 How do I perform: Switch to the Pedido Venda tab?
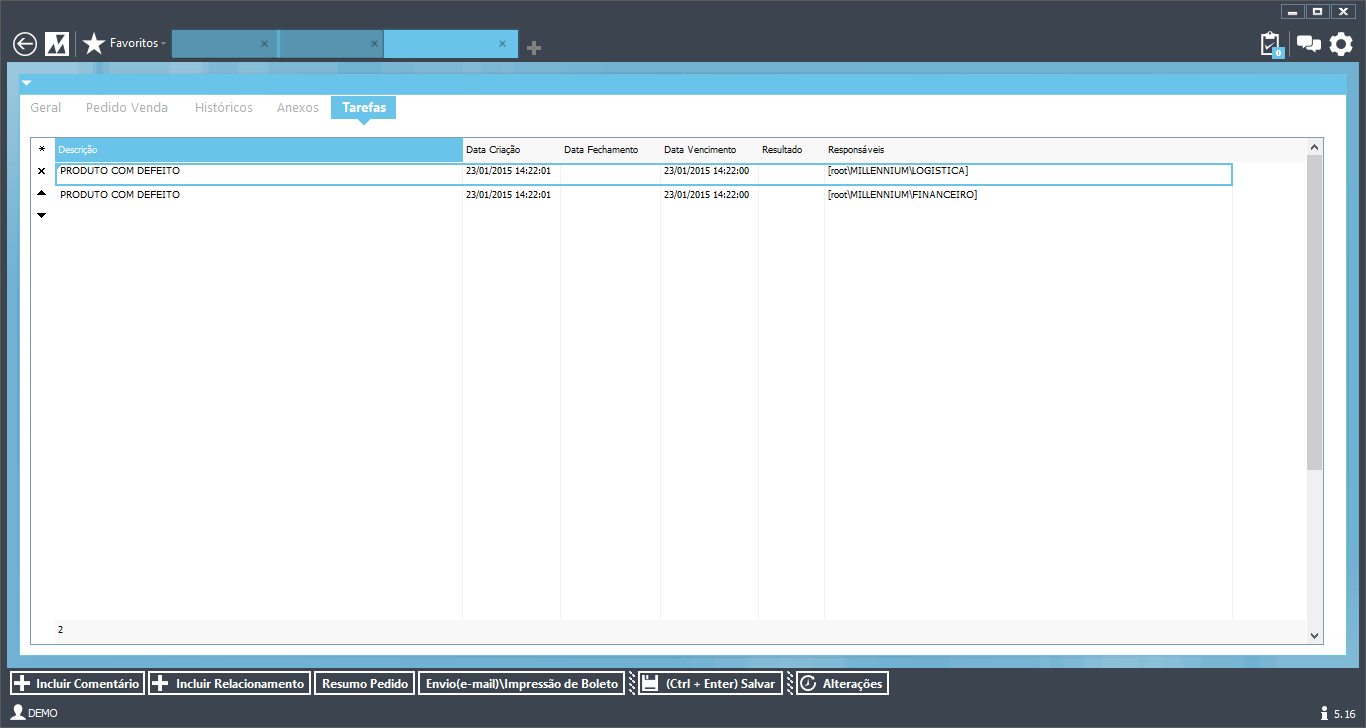(127, 107)
